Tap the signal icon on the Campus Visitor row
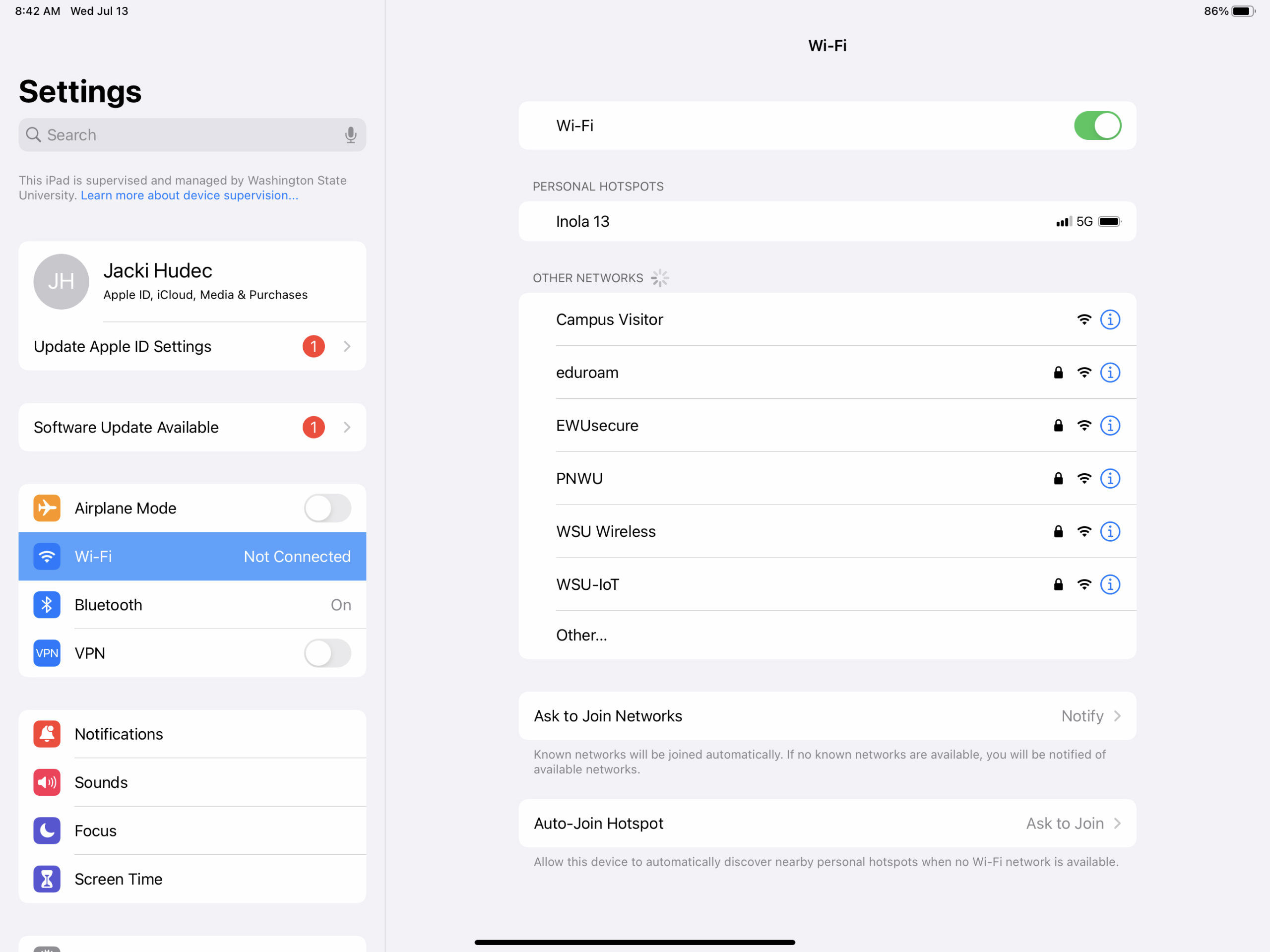This screenshot has width=1270, height=952. click(x=1083, y=319)
